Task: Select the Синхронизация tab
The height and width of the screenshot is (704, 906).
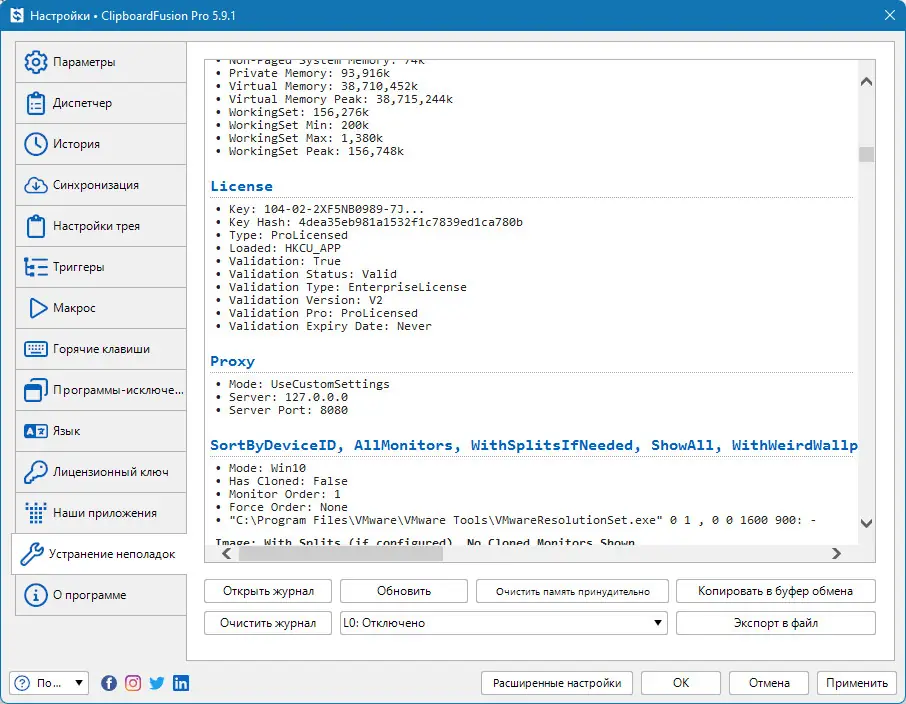Action: 101,185
